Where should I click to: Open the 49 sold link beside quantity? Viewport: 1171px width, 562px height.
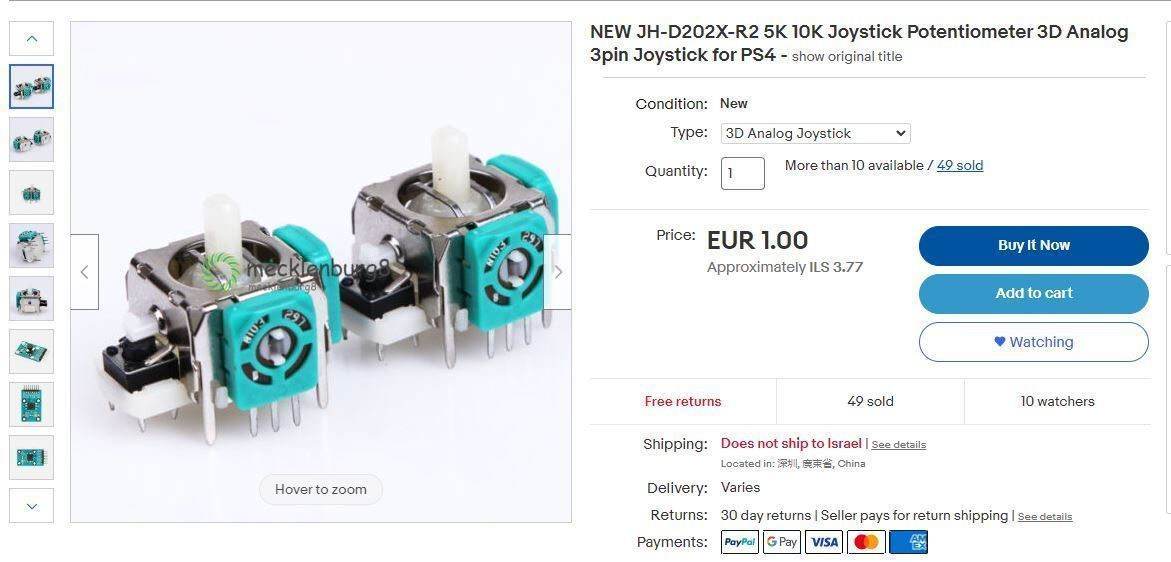(x=960, y=166)
